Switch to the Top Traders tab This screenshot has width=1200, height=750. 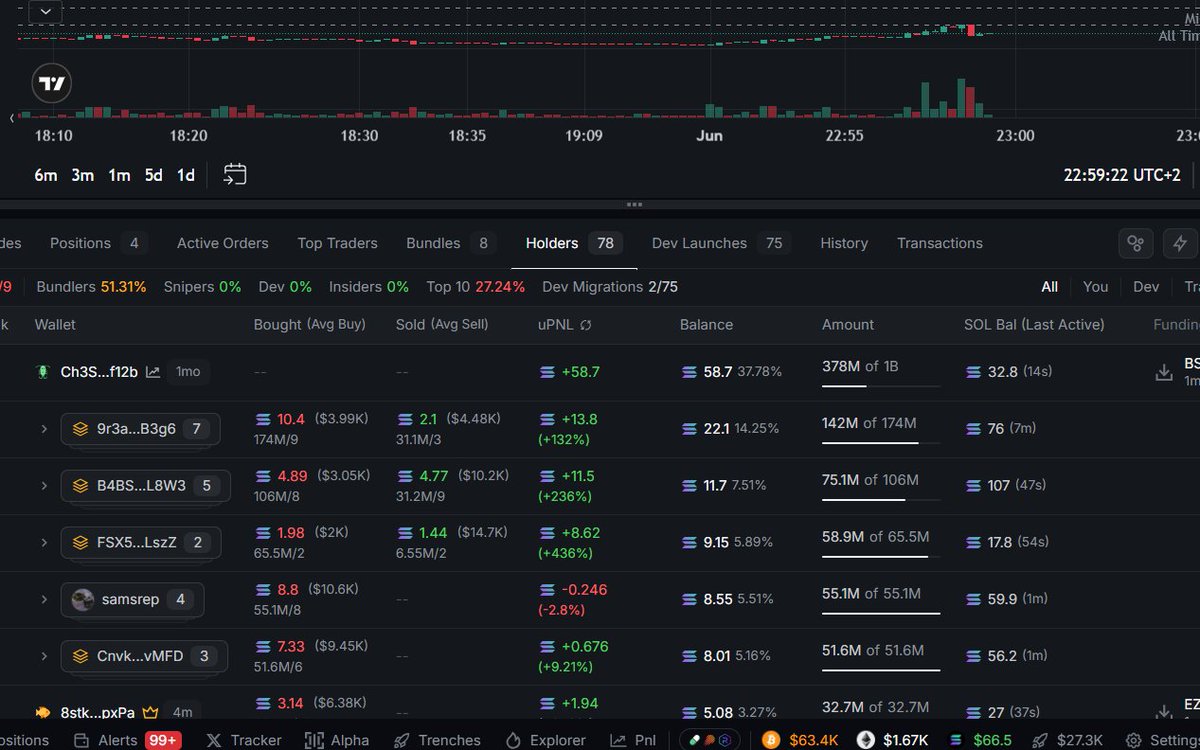337,243
